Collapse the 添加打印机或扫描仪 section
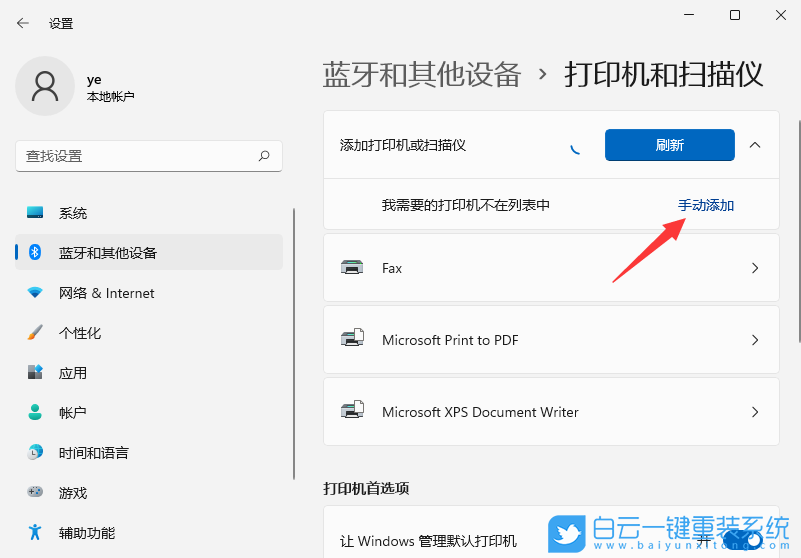 pos(755,145)
